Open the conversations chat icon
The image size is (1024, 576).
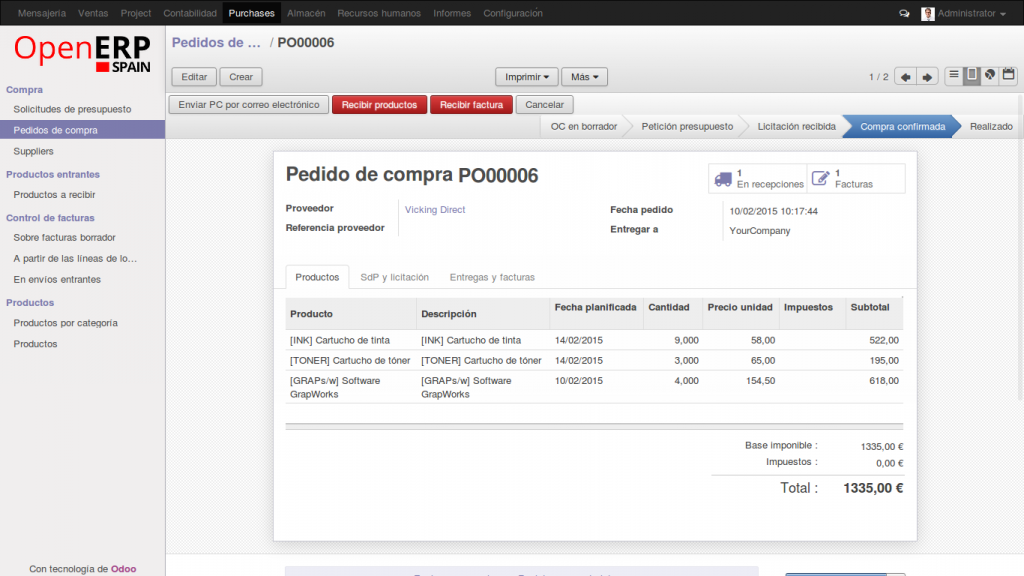tap(904, 13)
